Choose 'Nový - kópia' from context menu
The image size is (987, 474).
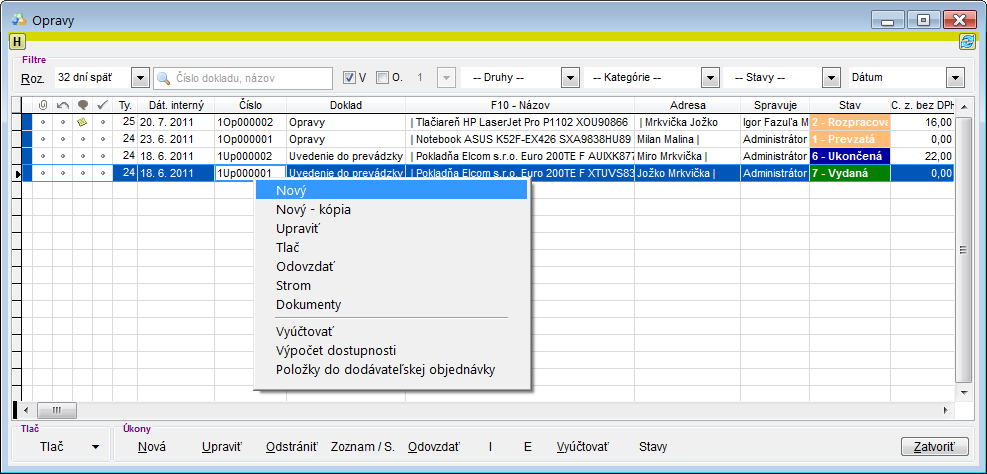[313, 209]
